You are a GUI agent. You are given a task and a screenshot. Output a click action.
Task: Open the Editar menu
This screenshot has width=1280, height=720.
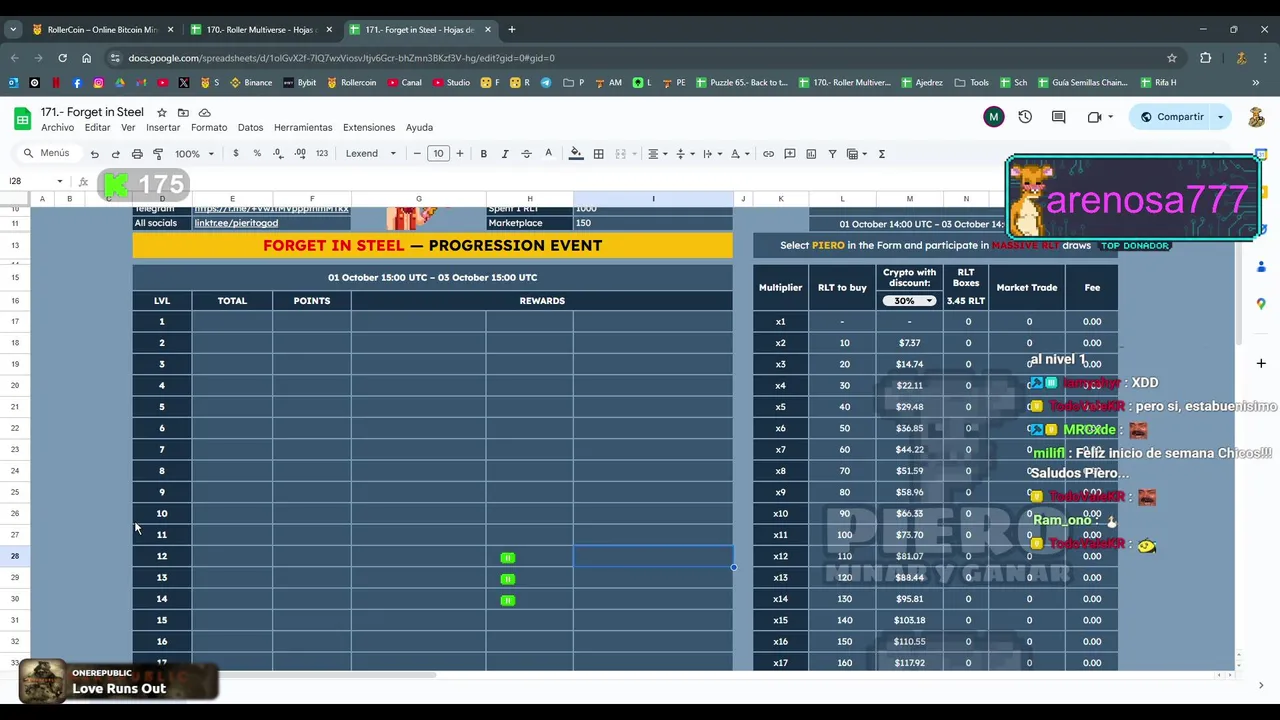97,128
